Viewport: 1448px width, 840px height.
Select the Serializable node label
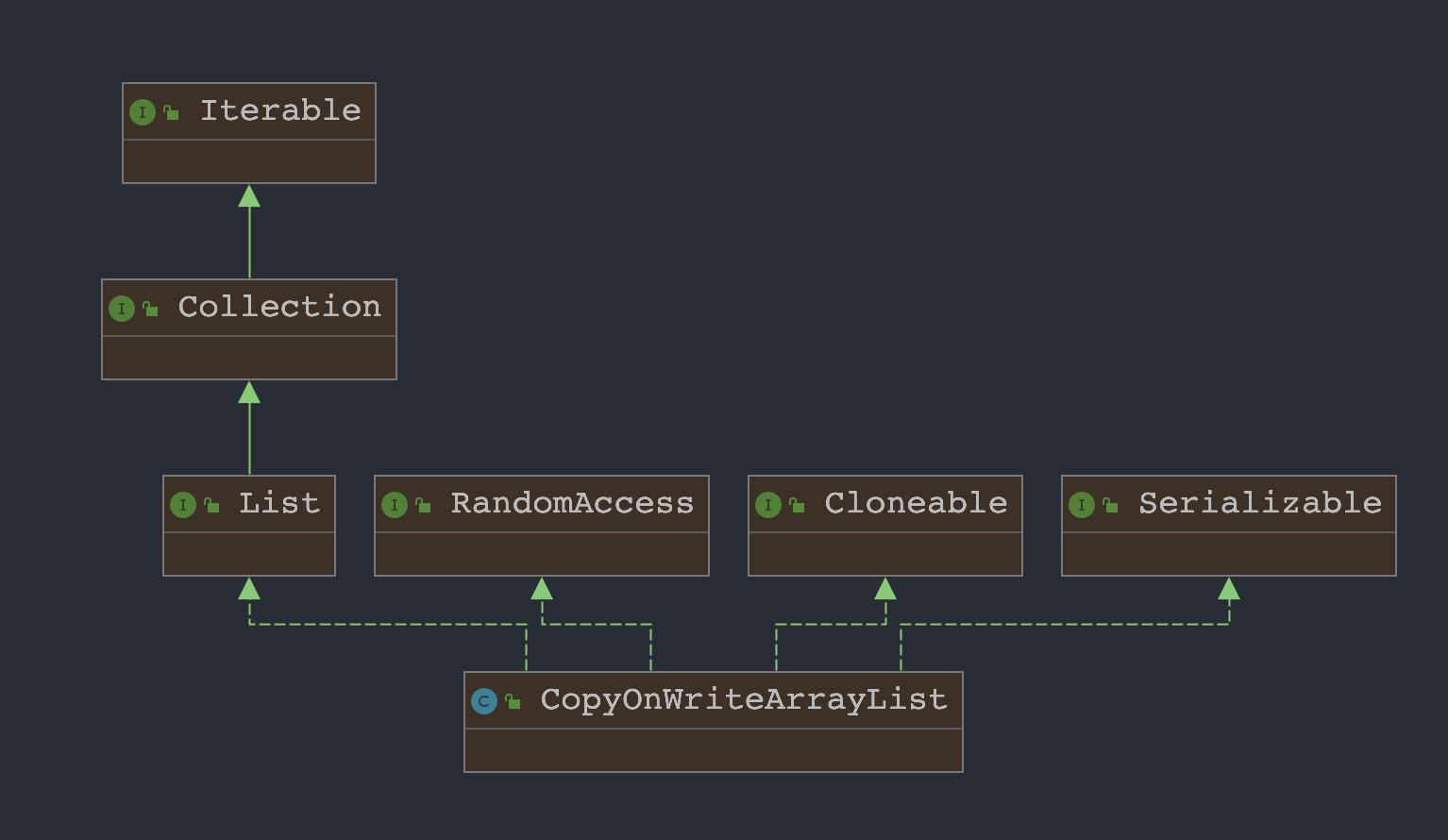(x=1260, y=503)
